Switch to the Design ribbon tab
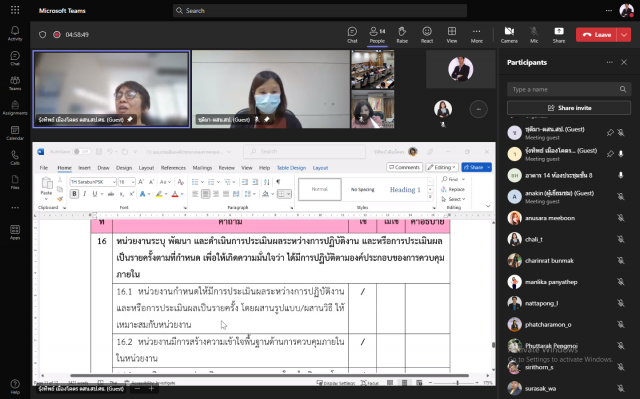 point(124,168)
